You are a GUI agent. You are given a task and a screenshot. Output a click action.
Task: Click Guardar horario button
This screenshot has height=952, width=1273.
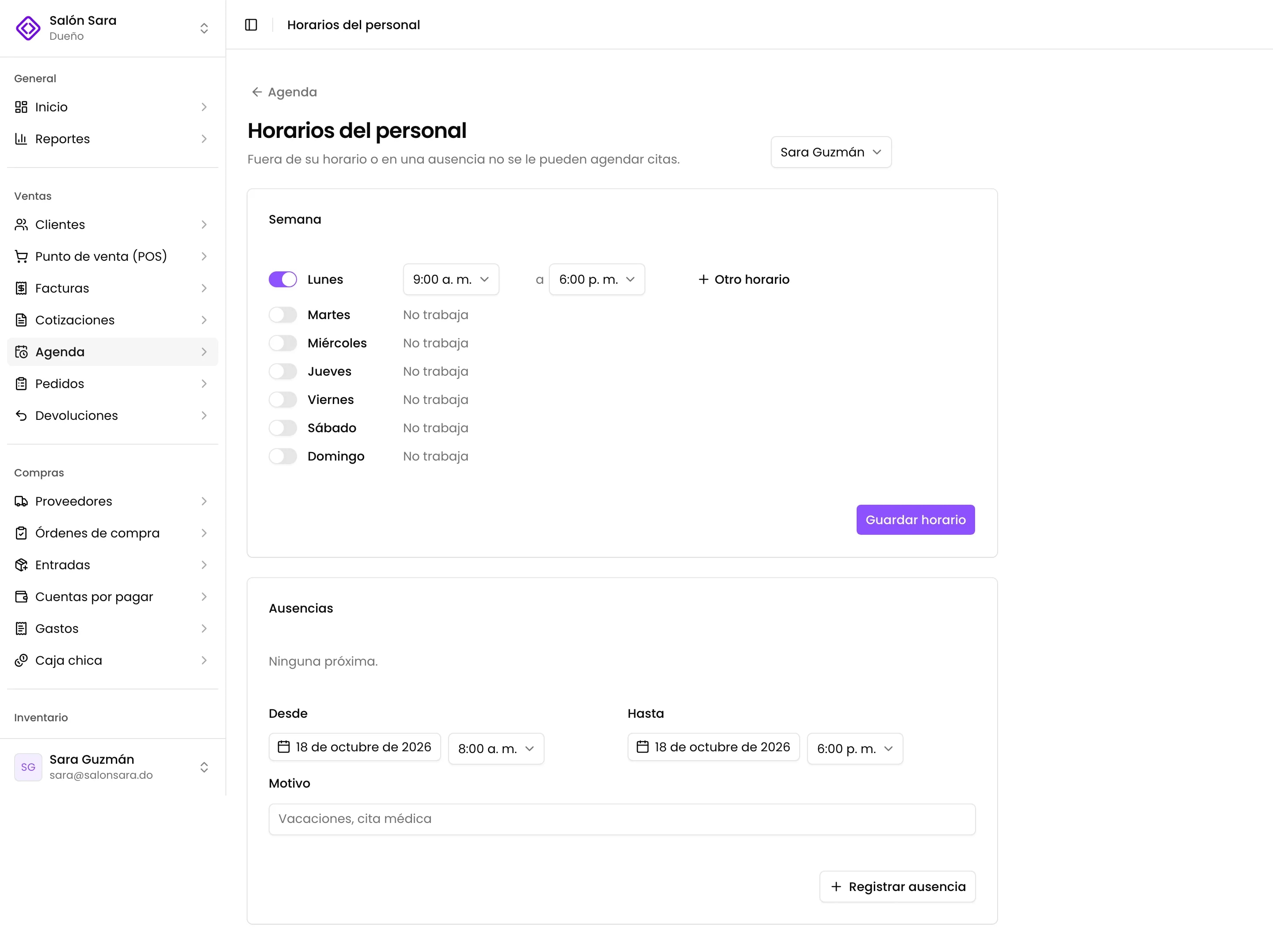(x=915, y=520)
